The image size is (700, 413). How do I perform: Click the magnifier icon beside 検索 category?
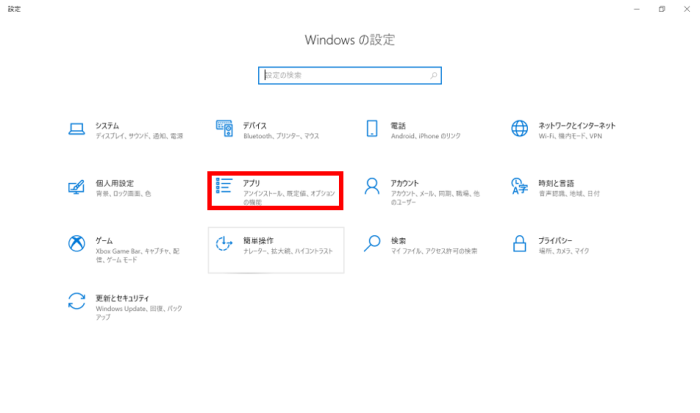pyautogui.click(x=372, y=244)
